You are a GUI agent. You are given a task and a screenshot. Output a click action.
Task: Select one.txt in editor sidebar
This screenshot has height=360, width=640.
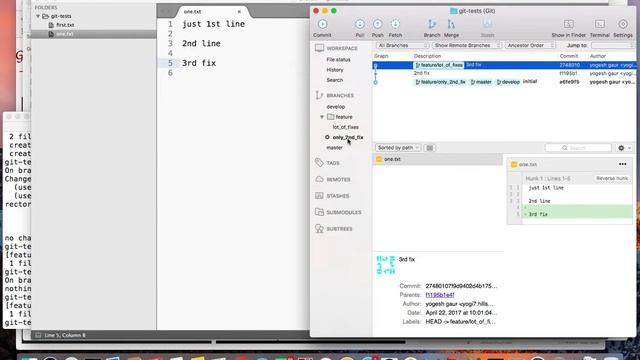(65, 34)
